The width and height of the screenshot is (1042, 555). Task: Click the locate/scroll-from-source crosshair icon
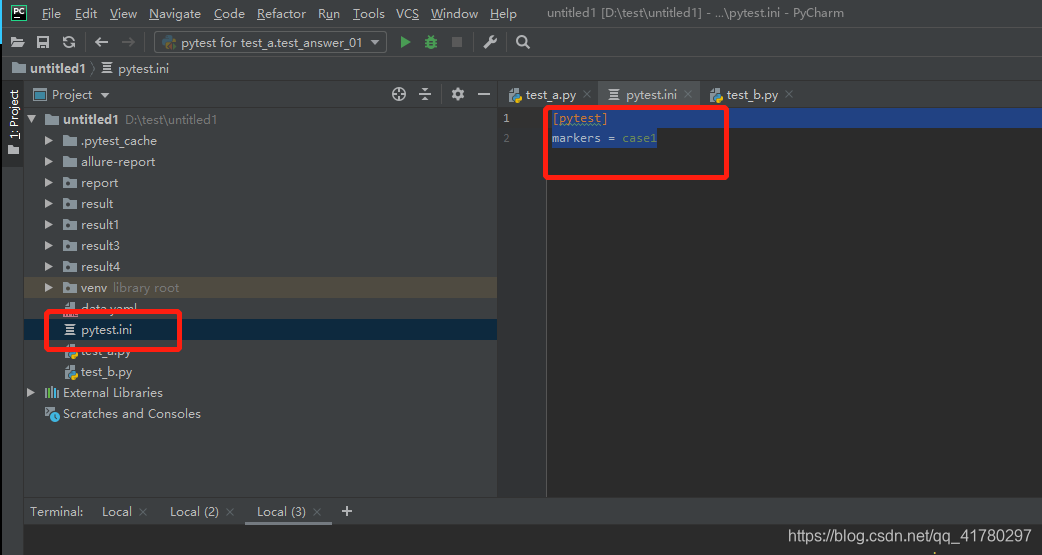[399, 94]
